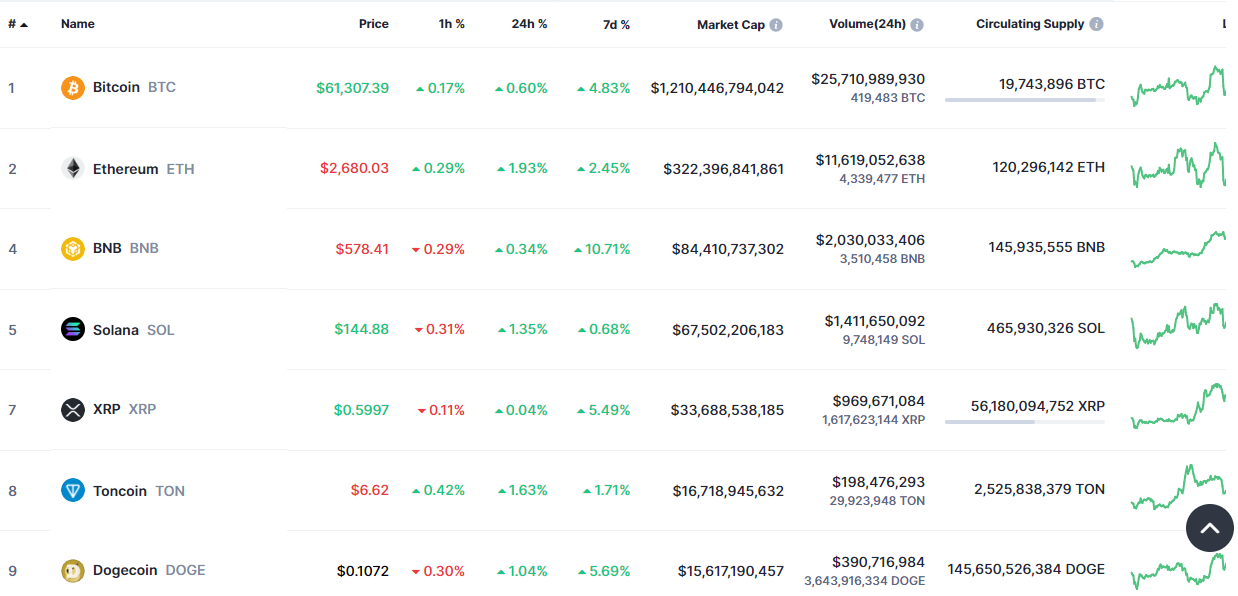Open Dogecoin's 7-day price sparkline chart
1238x596 pixels.
pos(1179,571)
